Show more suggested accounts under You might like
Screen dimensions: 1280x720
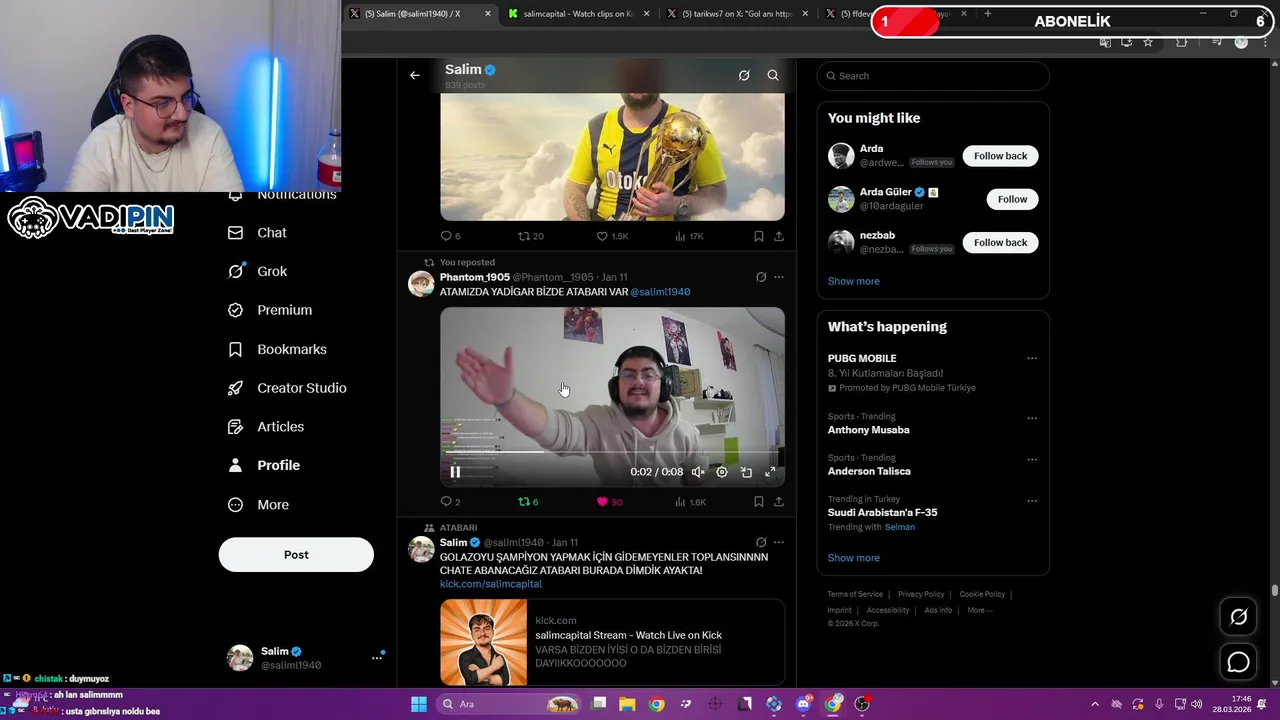(854, 281)
